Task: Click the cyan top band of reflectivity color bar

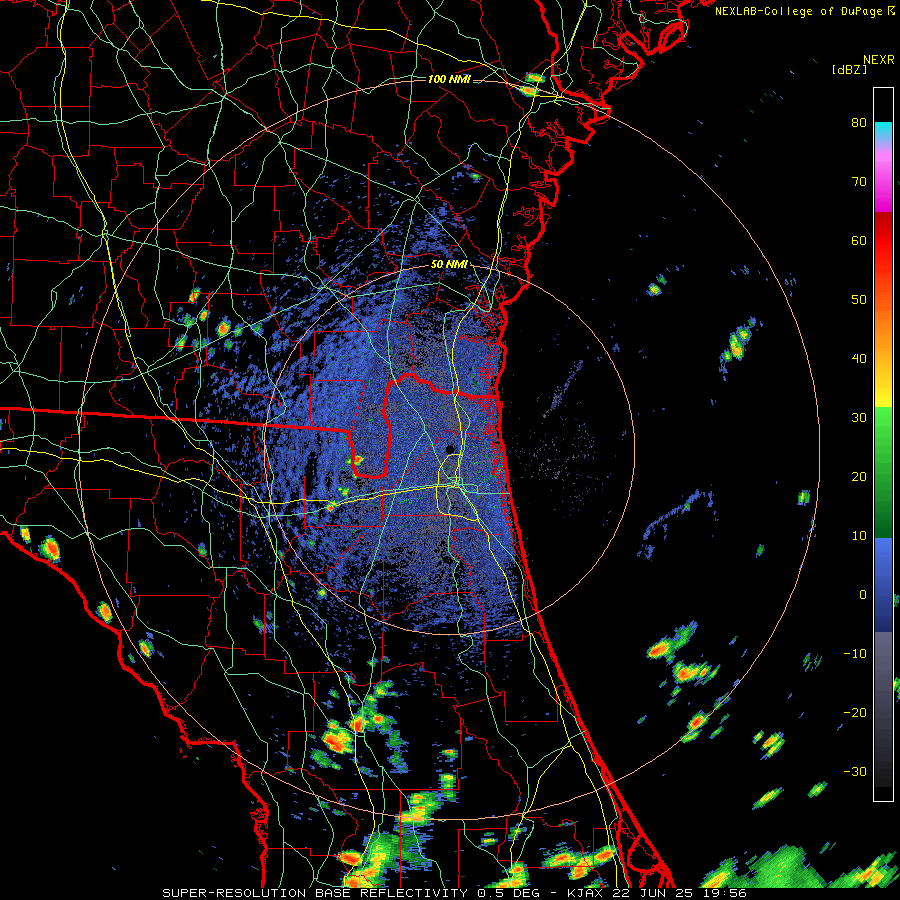Action: point(883,133)
